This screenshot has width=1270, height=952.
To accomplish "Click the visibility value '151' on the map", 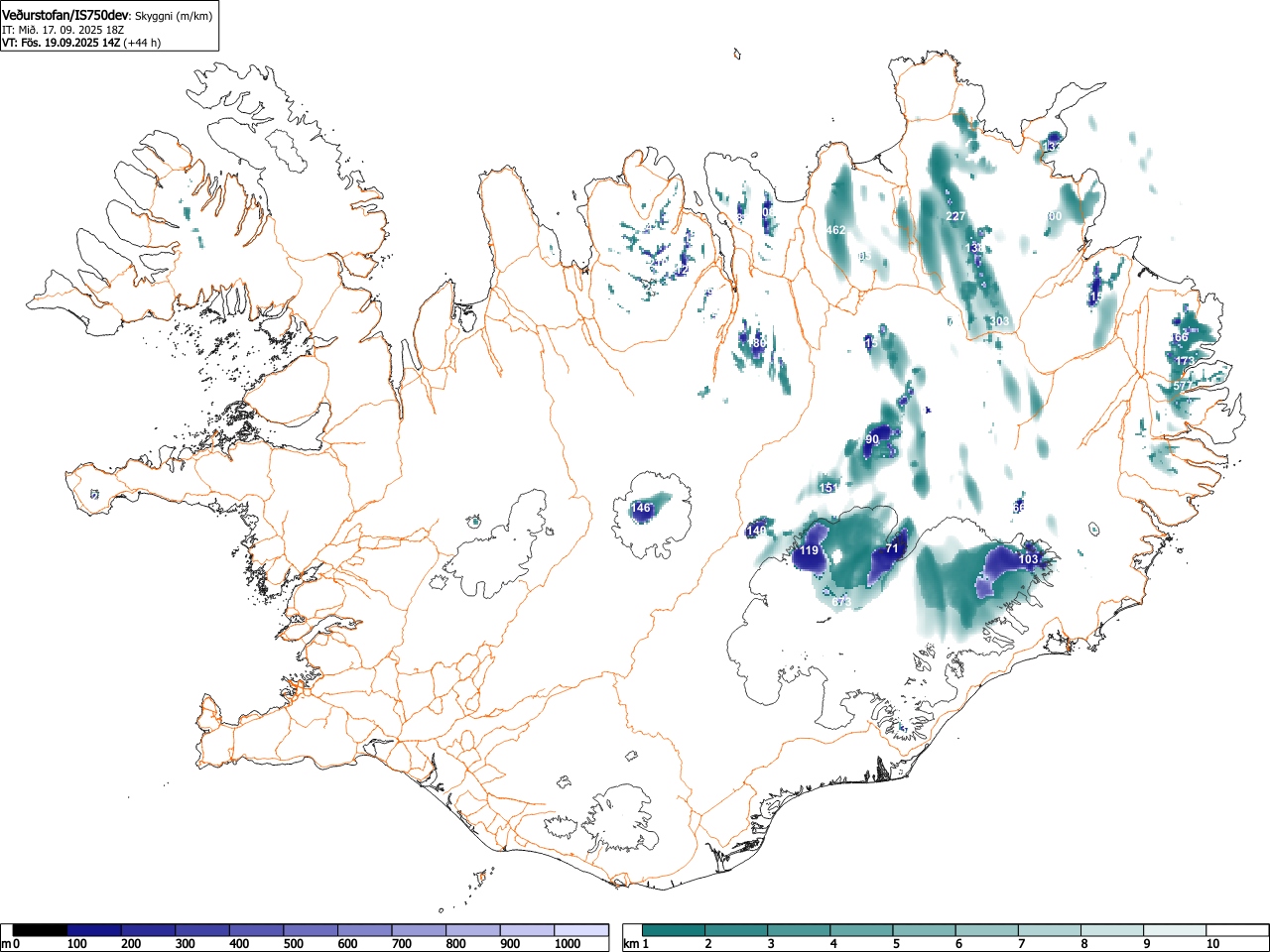I will 829,487.
